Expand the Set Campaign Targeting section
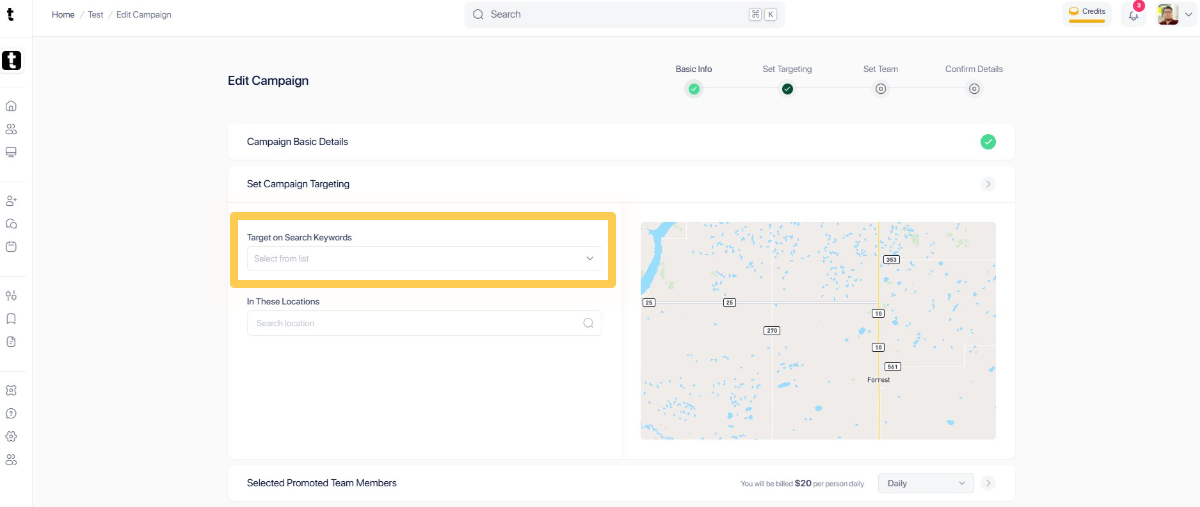 [988, 184]
